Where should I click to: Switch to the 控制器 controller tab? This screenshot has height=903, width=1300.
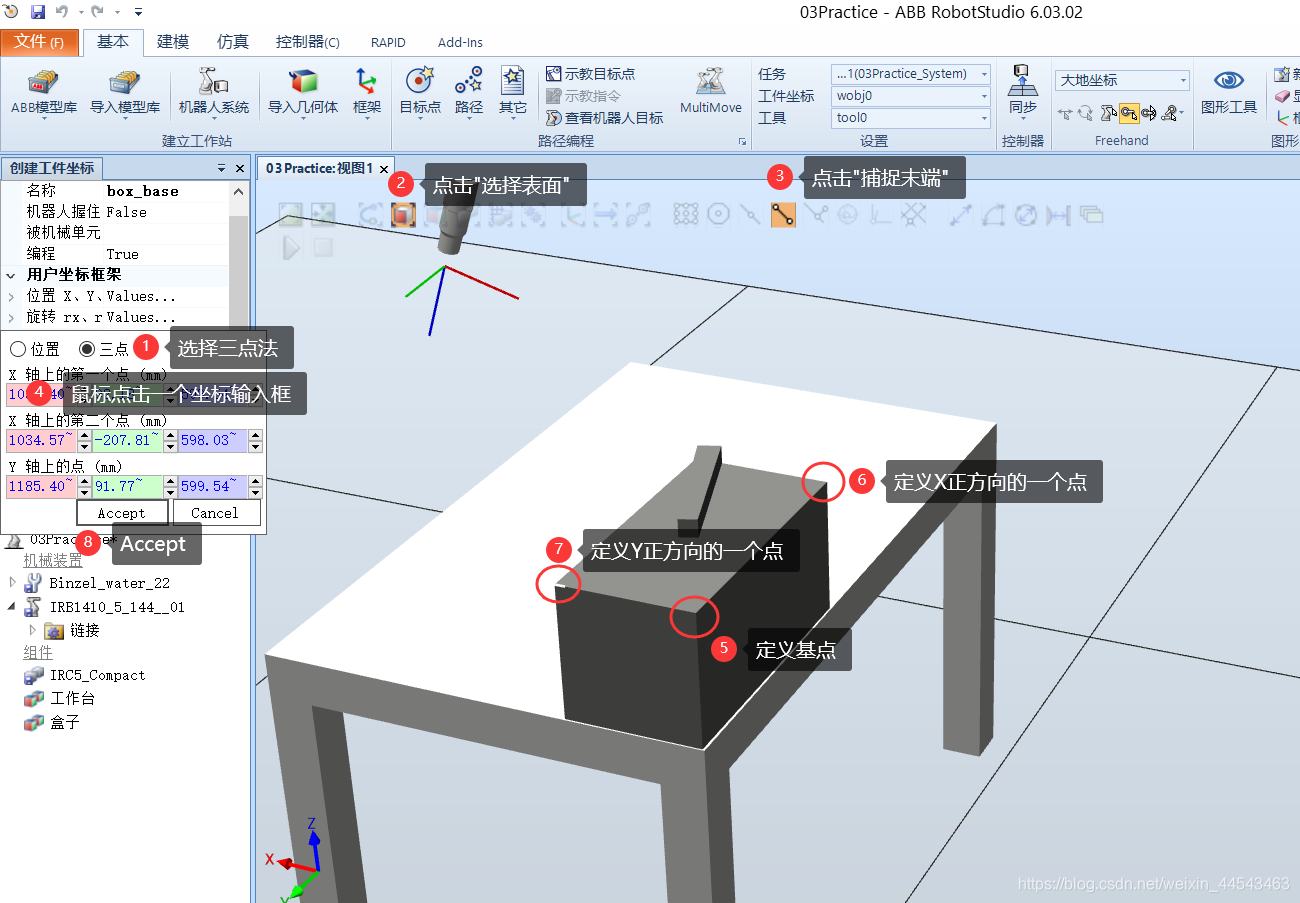point(308,42)
